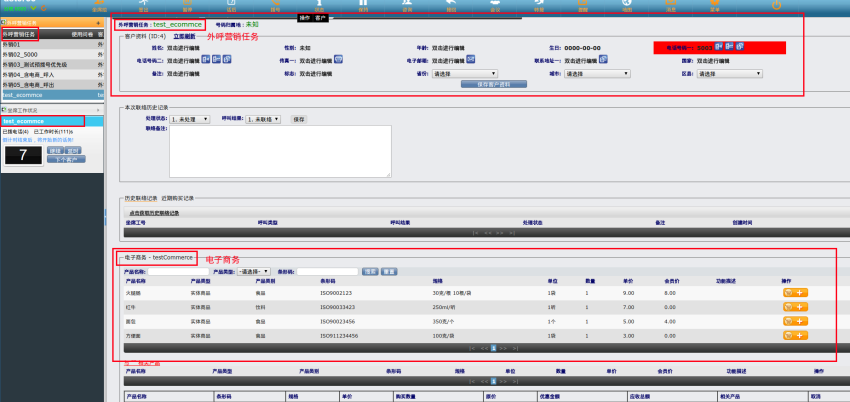Click the 下个客户 next customer button
The height and width of the screenshot is (402, 850).
(x=69, y=159)
